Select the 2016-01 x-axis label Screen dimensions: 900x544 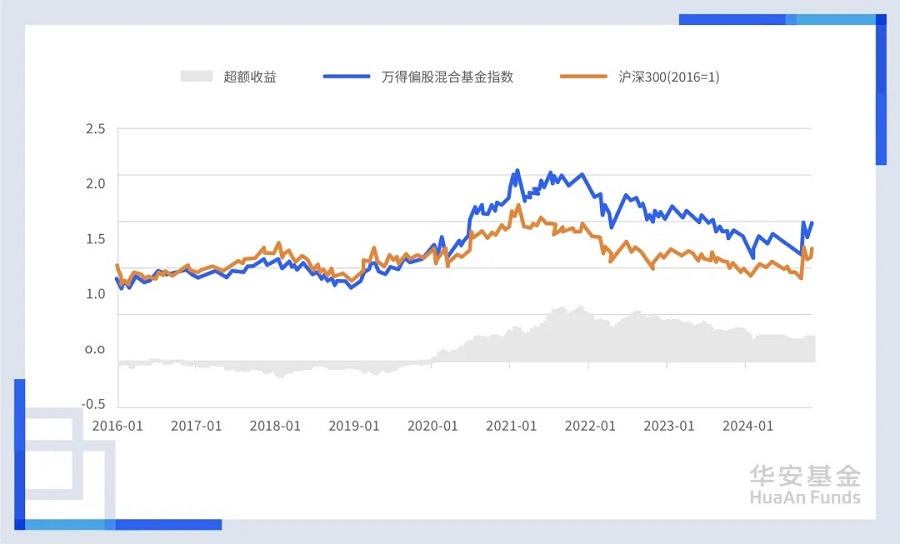click(x=118, y=425)
